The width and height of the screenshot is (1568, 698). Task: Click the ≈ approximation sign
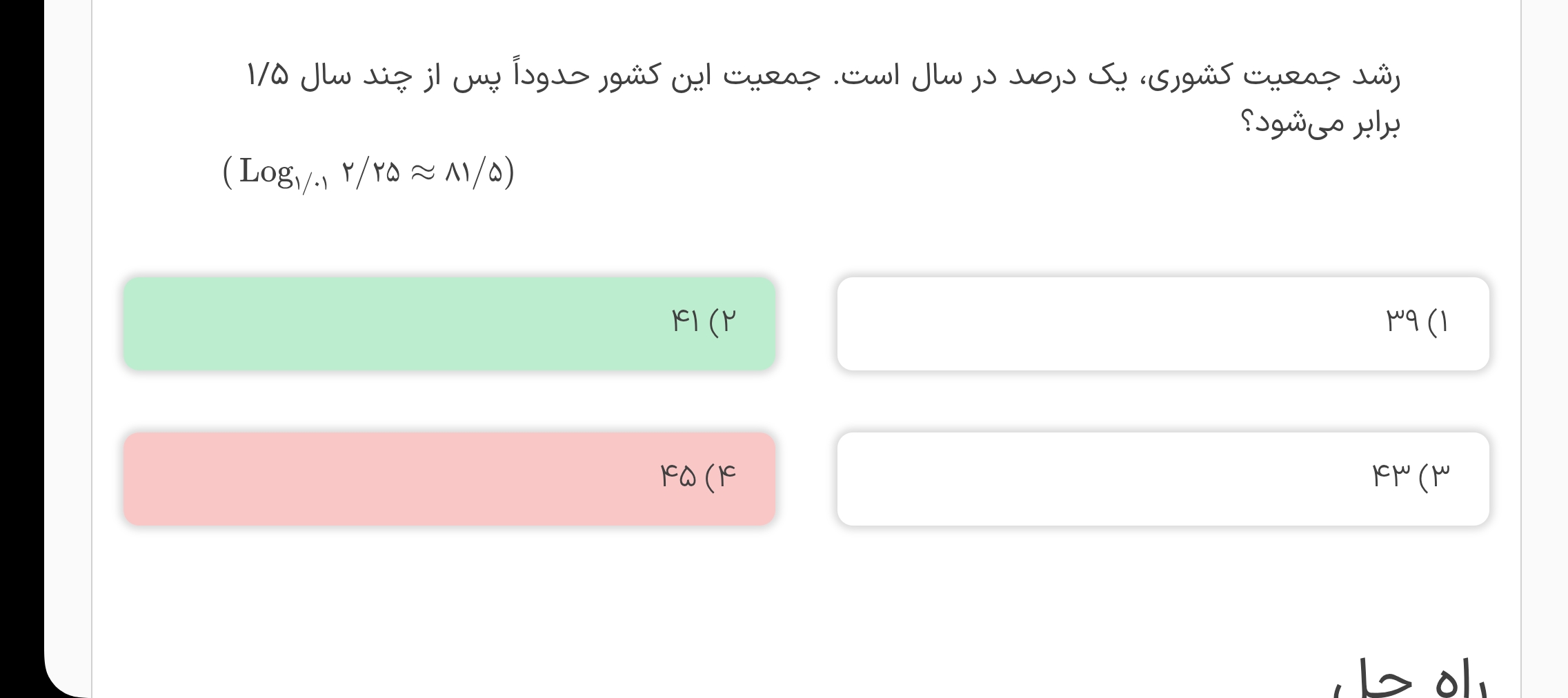(422, 172)
